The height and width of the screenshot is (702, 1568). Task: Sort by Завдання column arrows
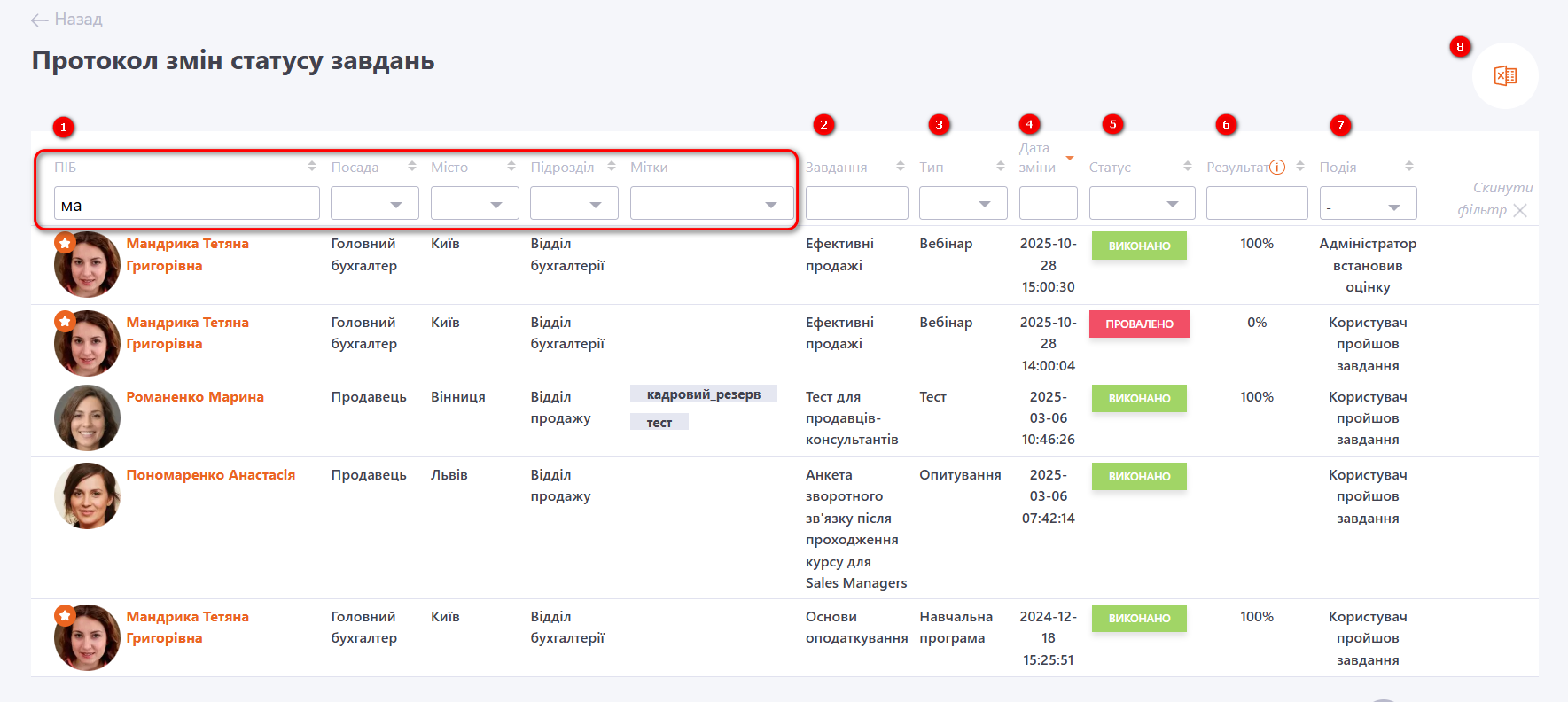[x=900, y=167]
